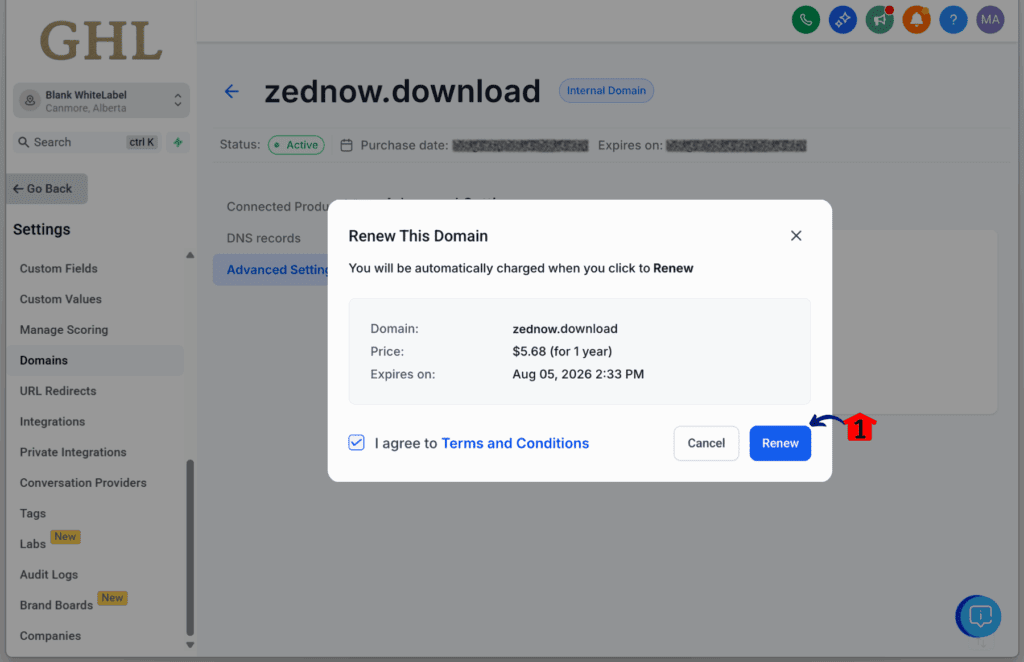The width and height of the screenshot is (1024, 662).
Task: Open the blue AI sparkle assistant icon
Action: coord(842,20)
